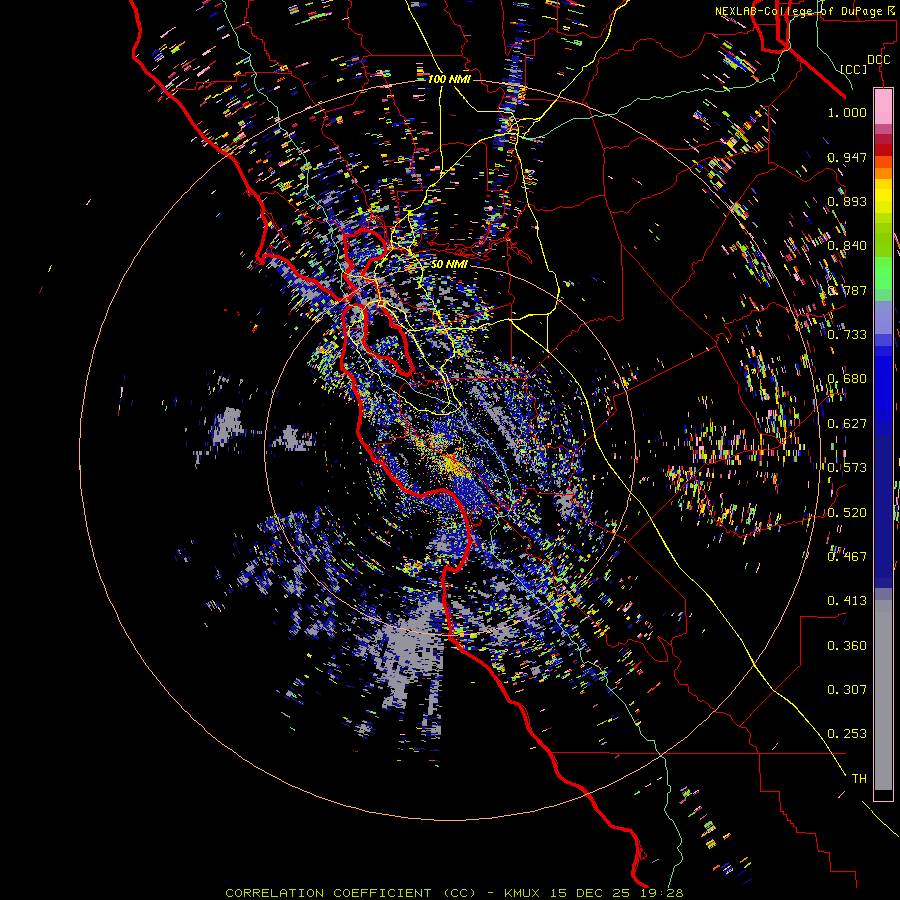The image size is (900, 900).
Task: Select the DCC label above the legend
Action: click(x=878, y=60)
